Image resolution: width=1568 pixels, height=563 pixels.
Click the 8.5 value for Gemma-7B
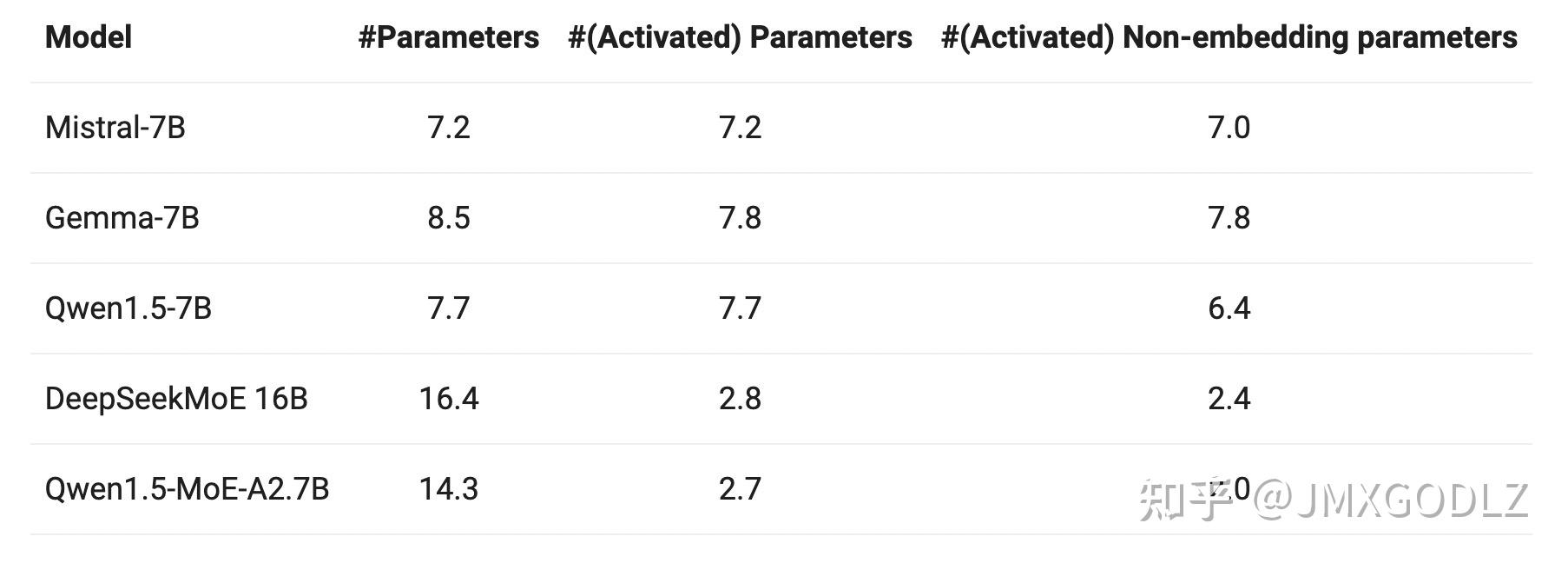449,217
